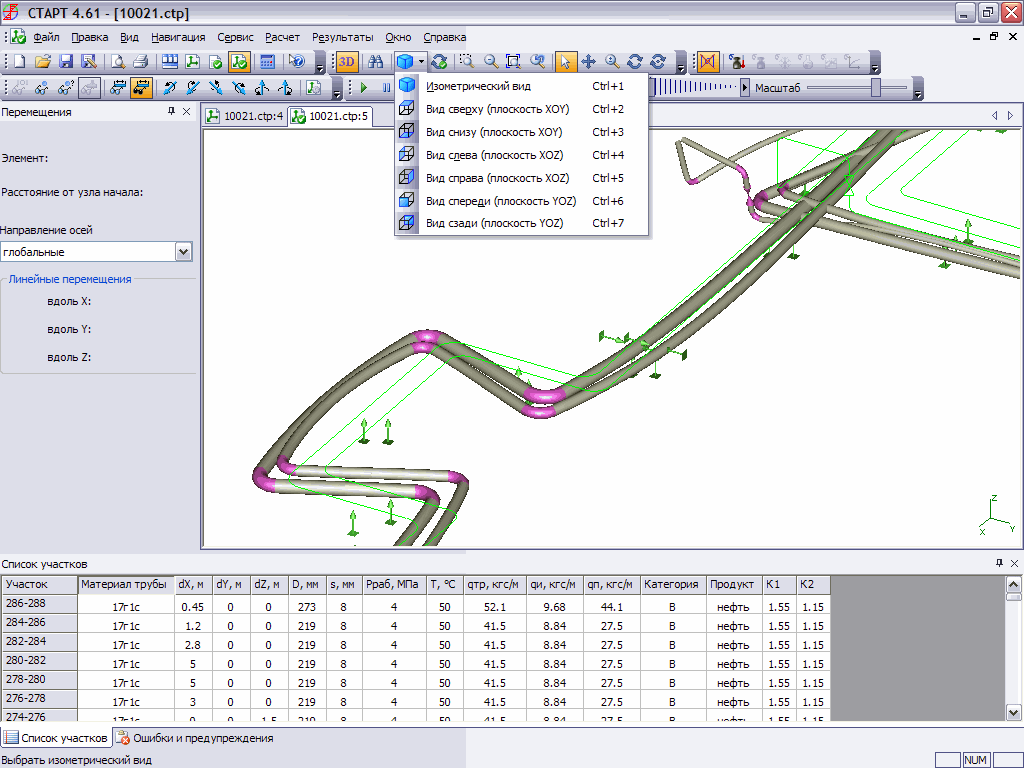The width and height of the screenshot is (1024, 768).
Task: Click the 286-288 row header
Action: [39, 604]
